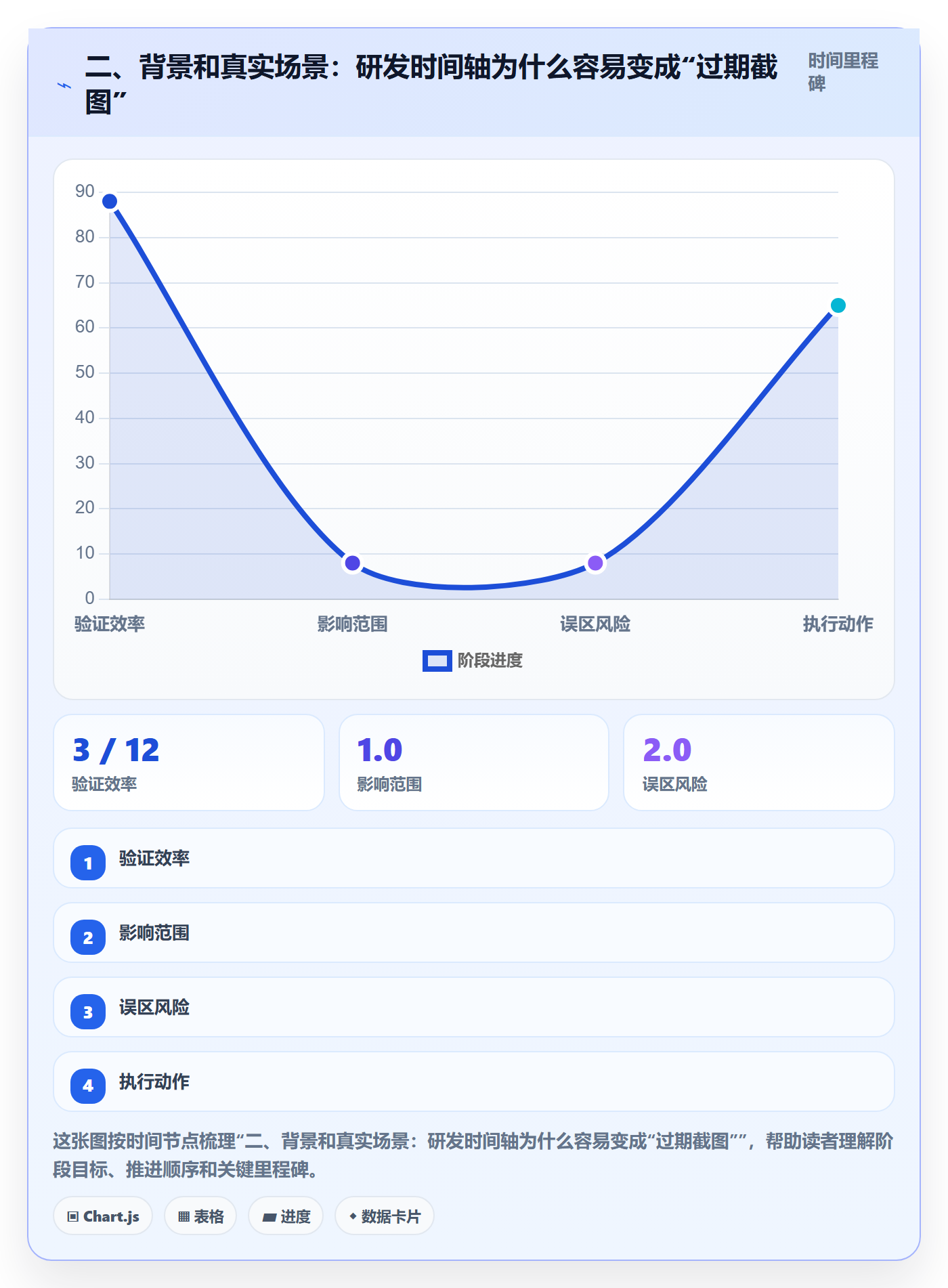This screenshot has height=1288, width=948.
Task: Click the 验证效率 data point at 88
Action: pyautogui.click(x=110, y=201)
